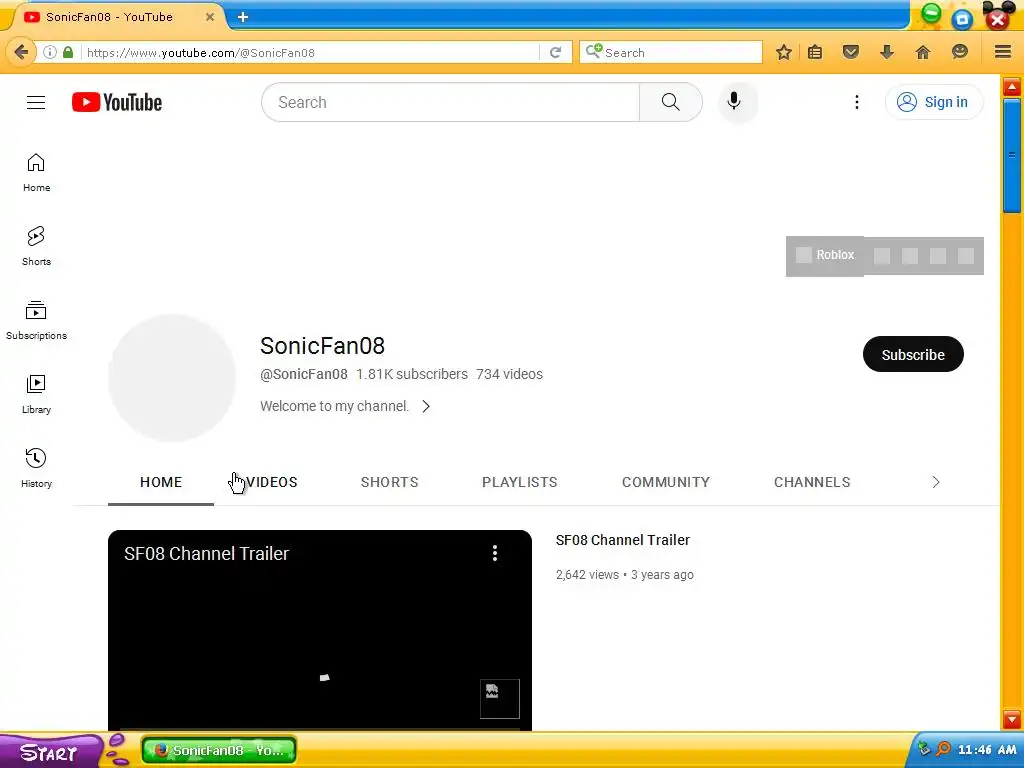The height and width of the screenshot is (768, 1024).
Task: Open the YouTube hamburger guide menu
Action: click(x=36, y=103)
